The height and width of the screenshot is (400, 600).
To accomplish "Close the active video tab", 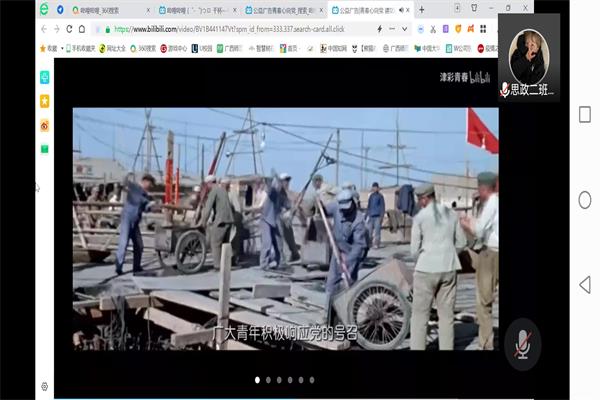I will (x=408, y=10).
